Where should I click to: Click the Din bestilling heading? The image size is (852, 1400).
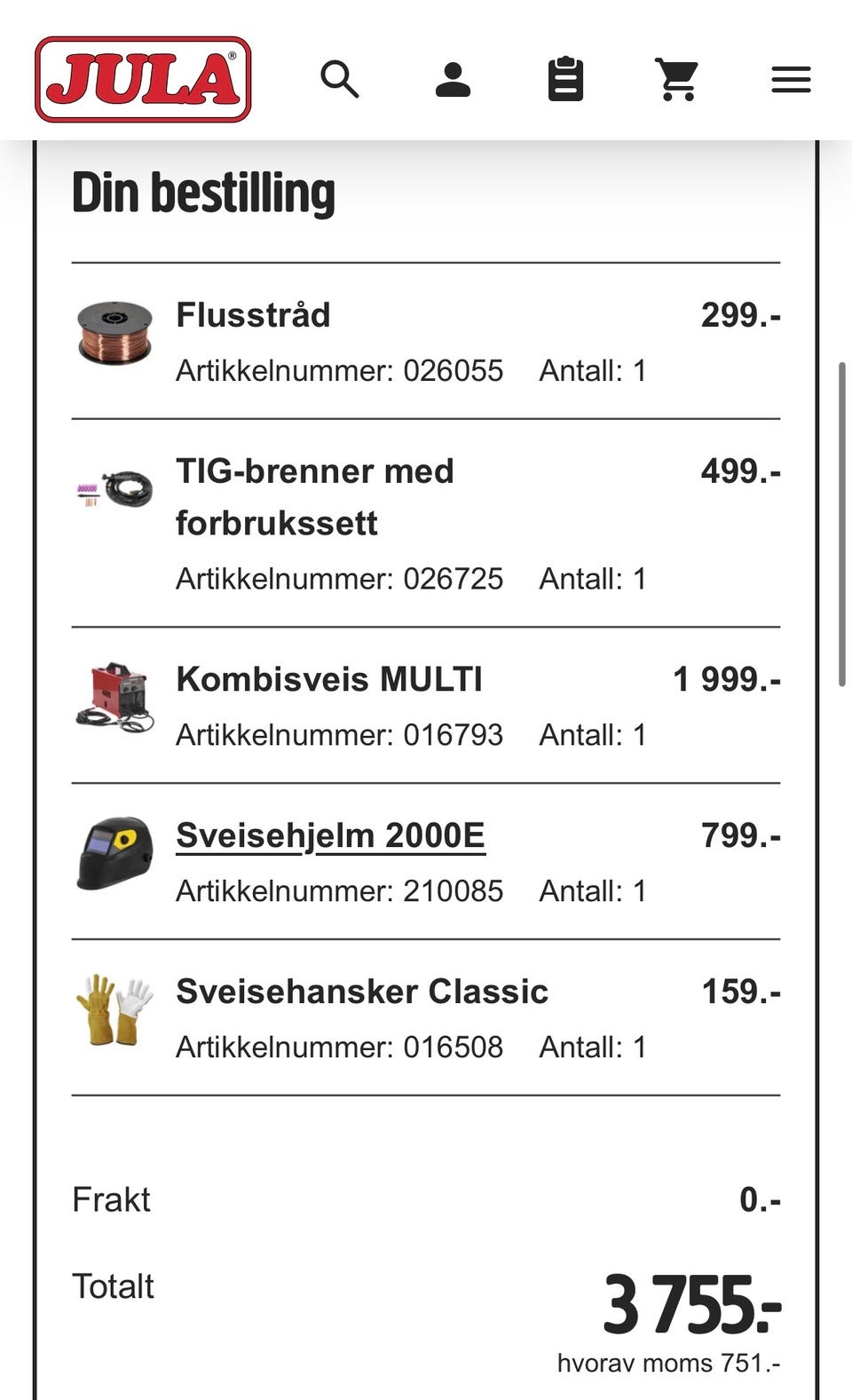(203, 193)
